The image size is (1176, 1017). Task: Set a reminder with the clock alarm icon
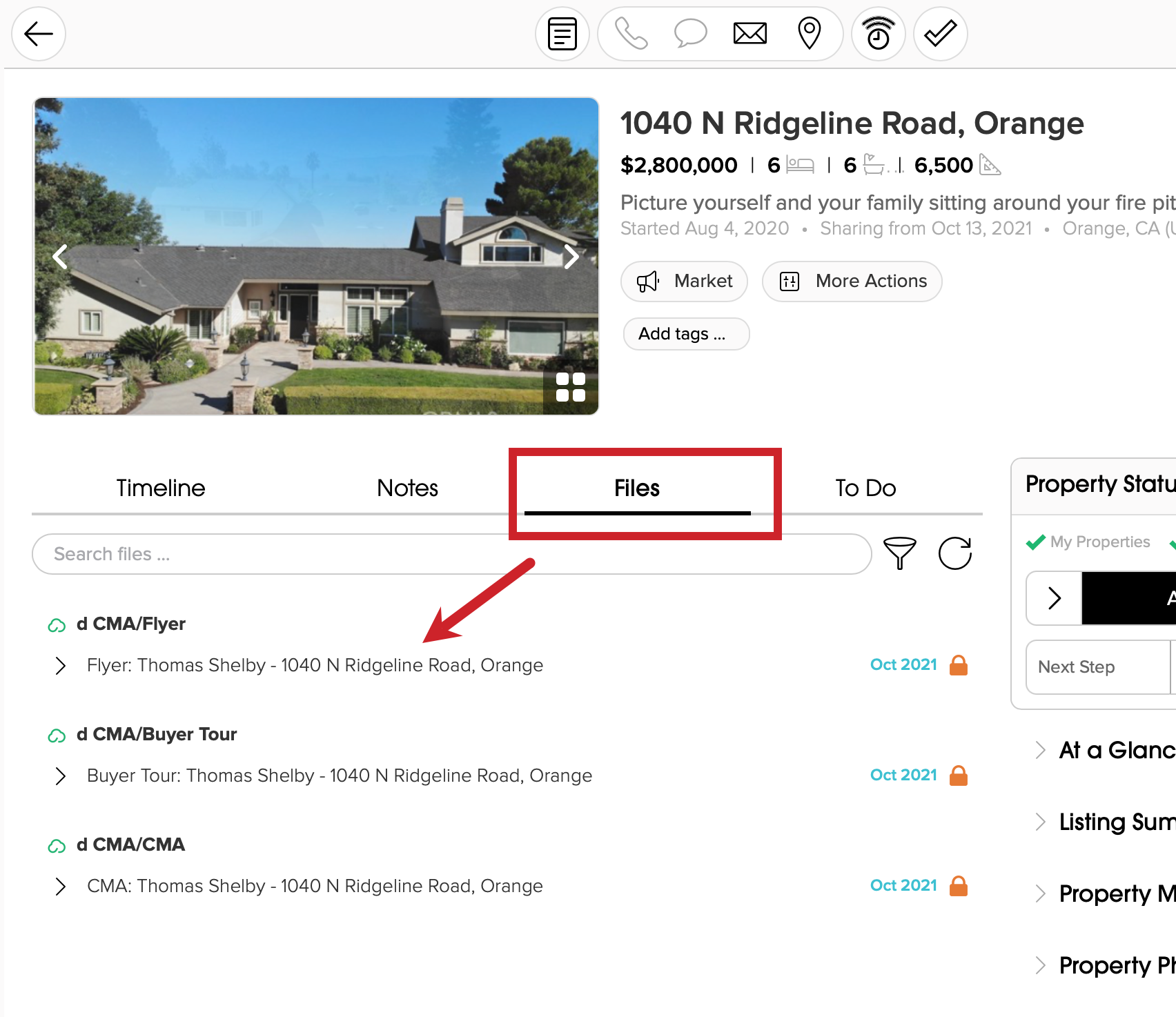tap(877, 33)
